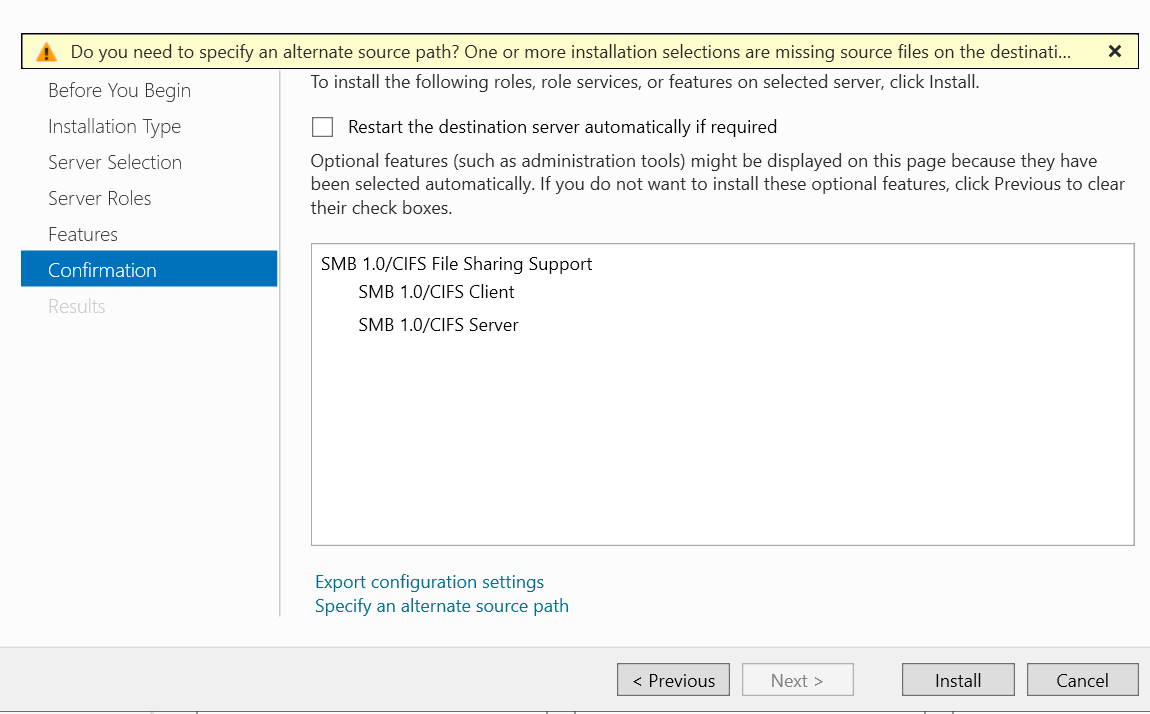Select the highlighted Confirmation step
Image resolution: width=1150 pixels, height=714 pixels.
tap(102, 269)
